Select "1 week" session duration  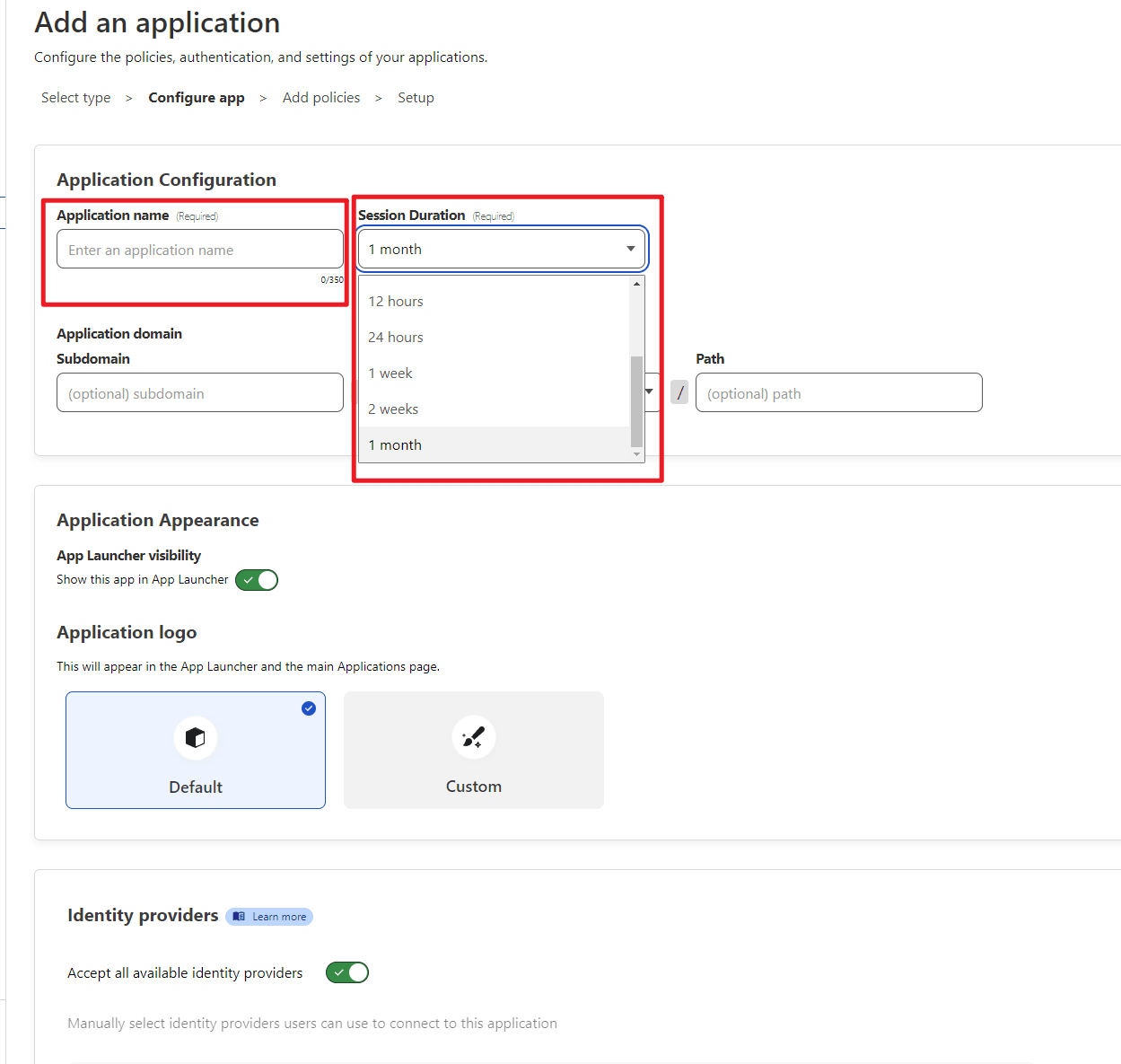tap(390, 373)
